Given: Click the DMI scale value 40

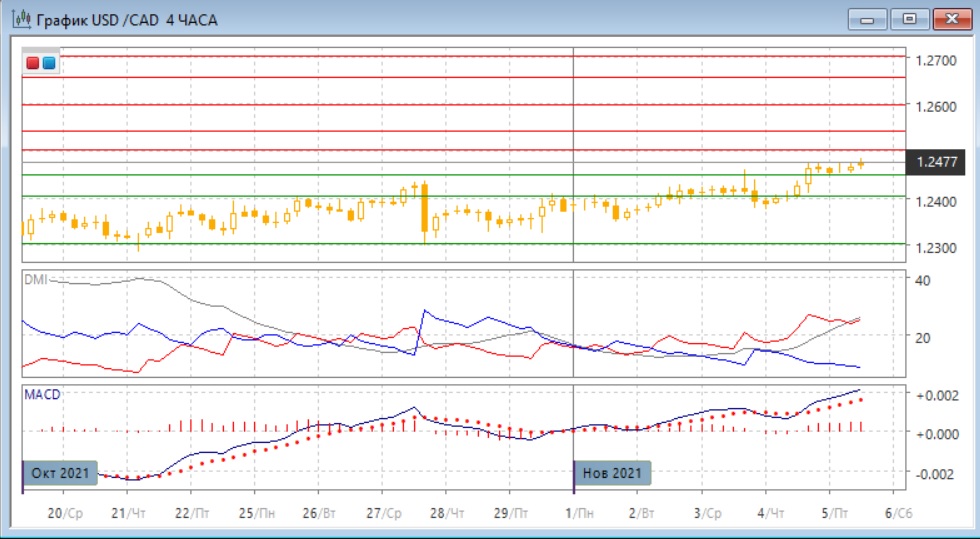Looking at the screenshot, I should pos(923,280).
